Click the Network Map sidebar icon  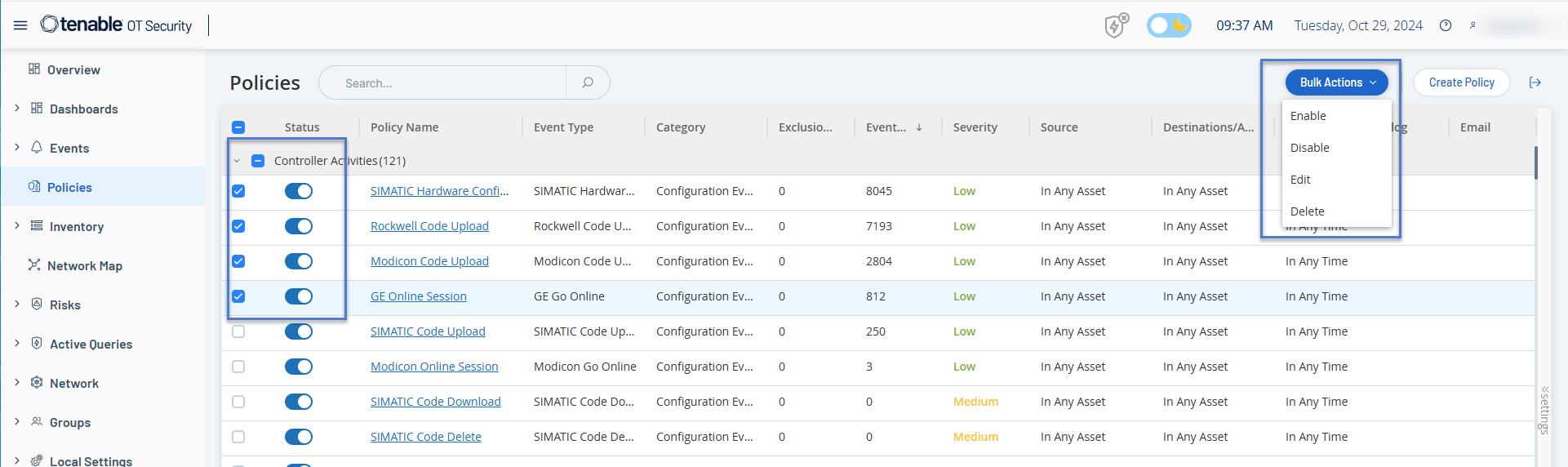click(x=34, y=265)
